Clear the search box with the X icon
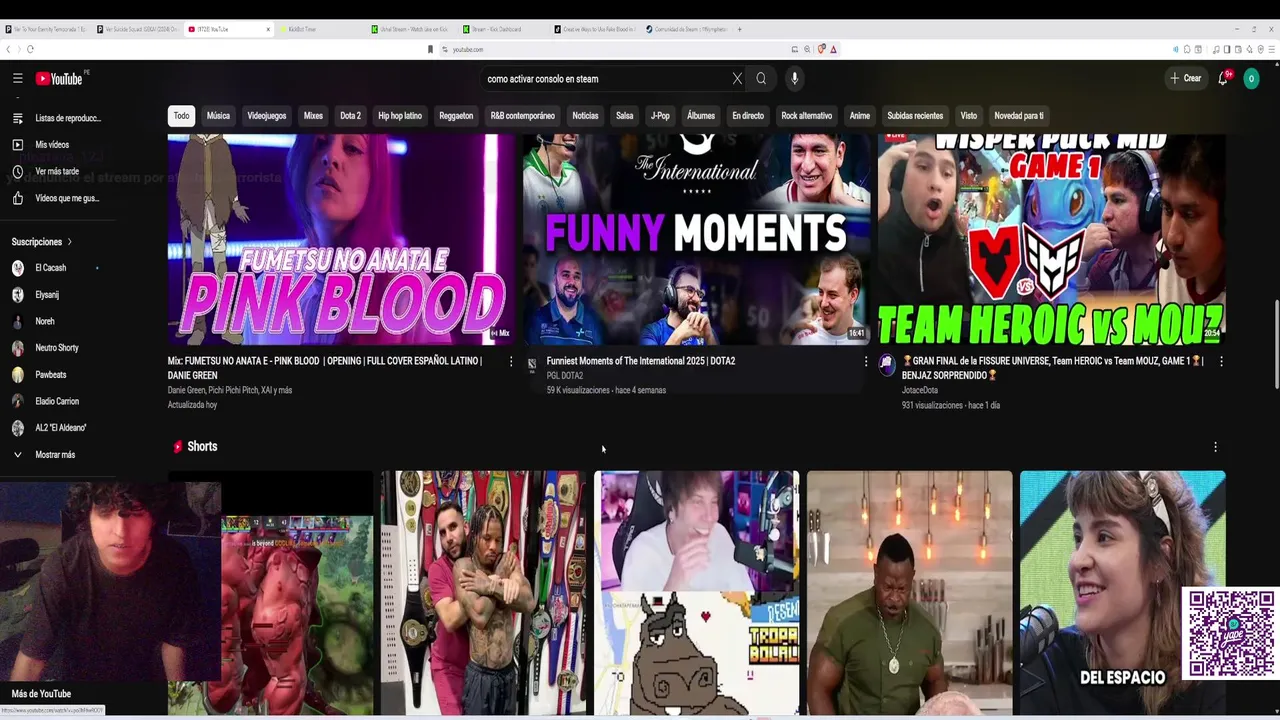This screenshot has width=1280, height=720. point(737,78)
